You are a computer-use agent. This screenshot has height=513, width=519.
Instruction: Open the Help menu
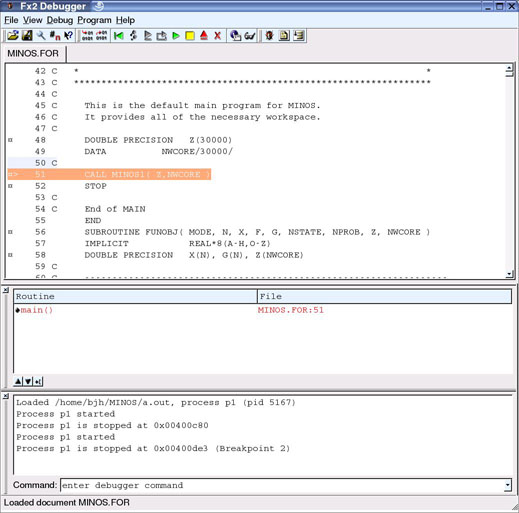(x=125, y=20)
